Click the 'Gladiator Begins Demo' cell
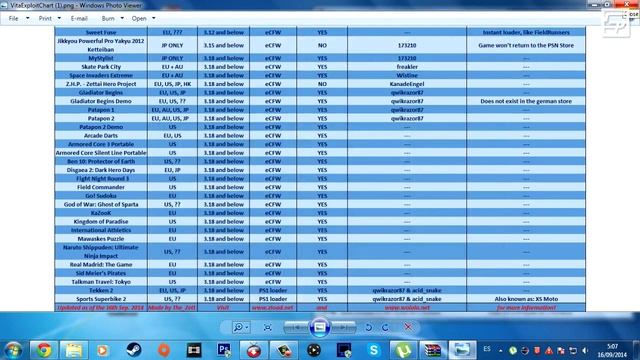The width and height of the screenshot is (640, 360). (x=101, y=101)
